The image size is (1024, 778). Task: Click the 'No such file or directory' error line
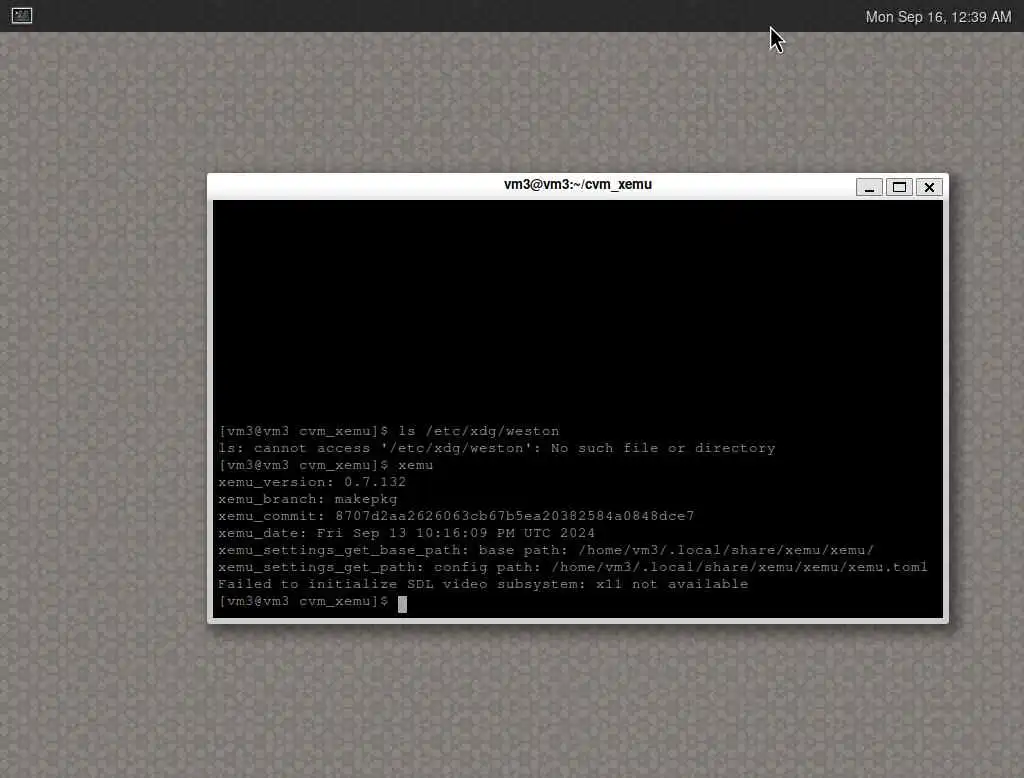pos(496,448)
